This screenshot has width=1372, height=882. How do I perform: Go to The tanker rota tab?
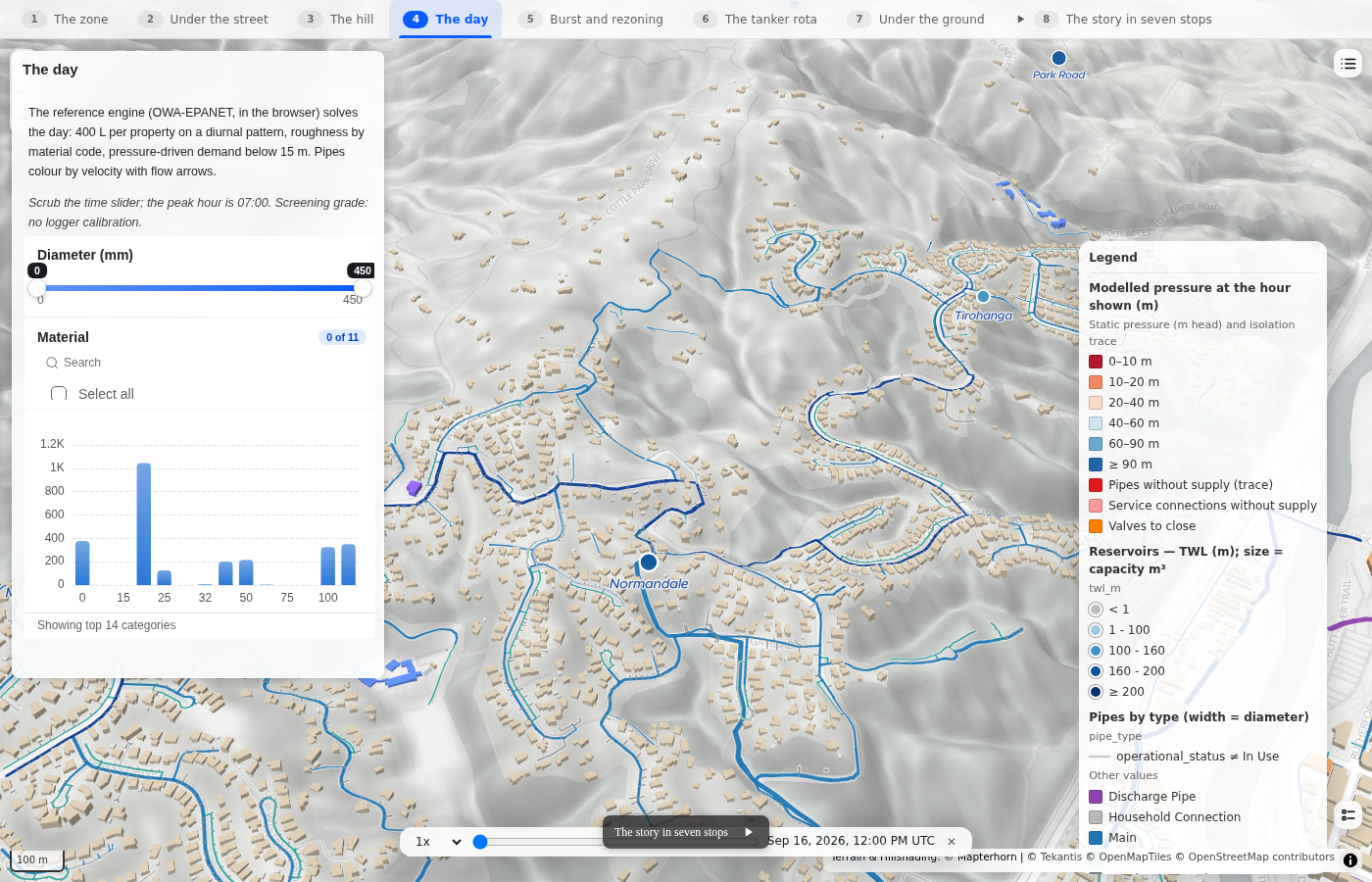click(756, 20)
